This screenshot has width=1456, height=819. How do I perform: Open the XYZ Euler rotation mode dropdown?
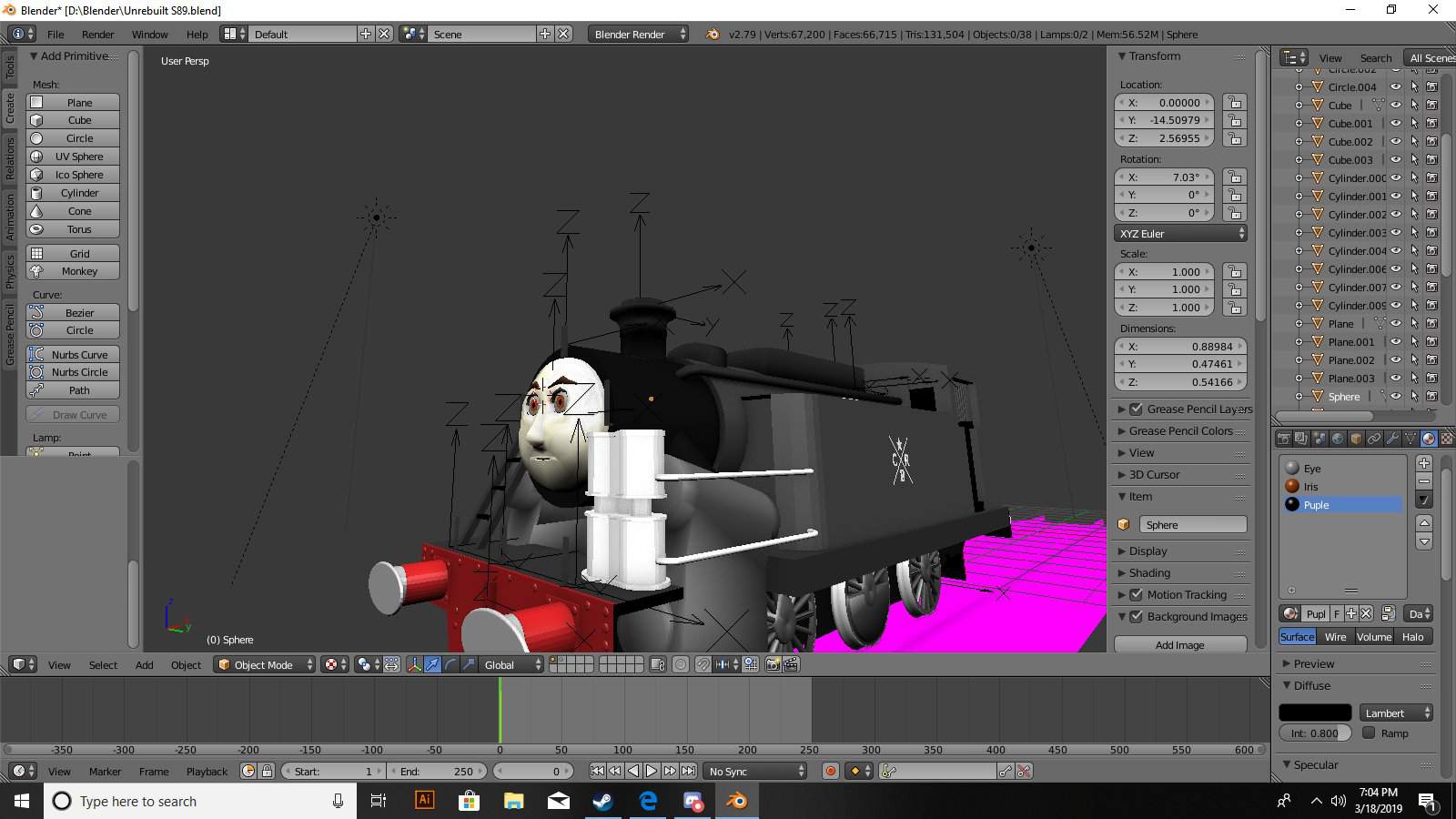(x=1180, y=233)
